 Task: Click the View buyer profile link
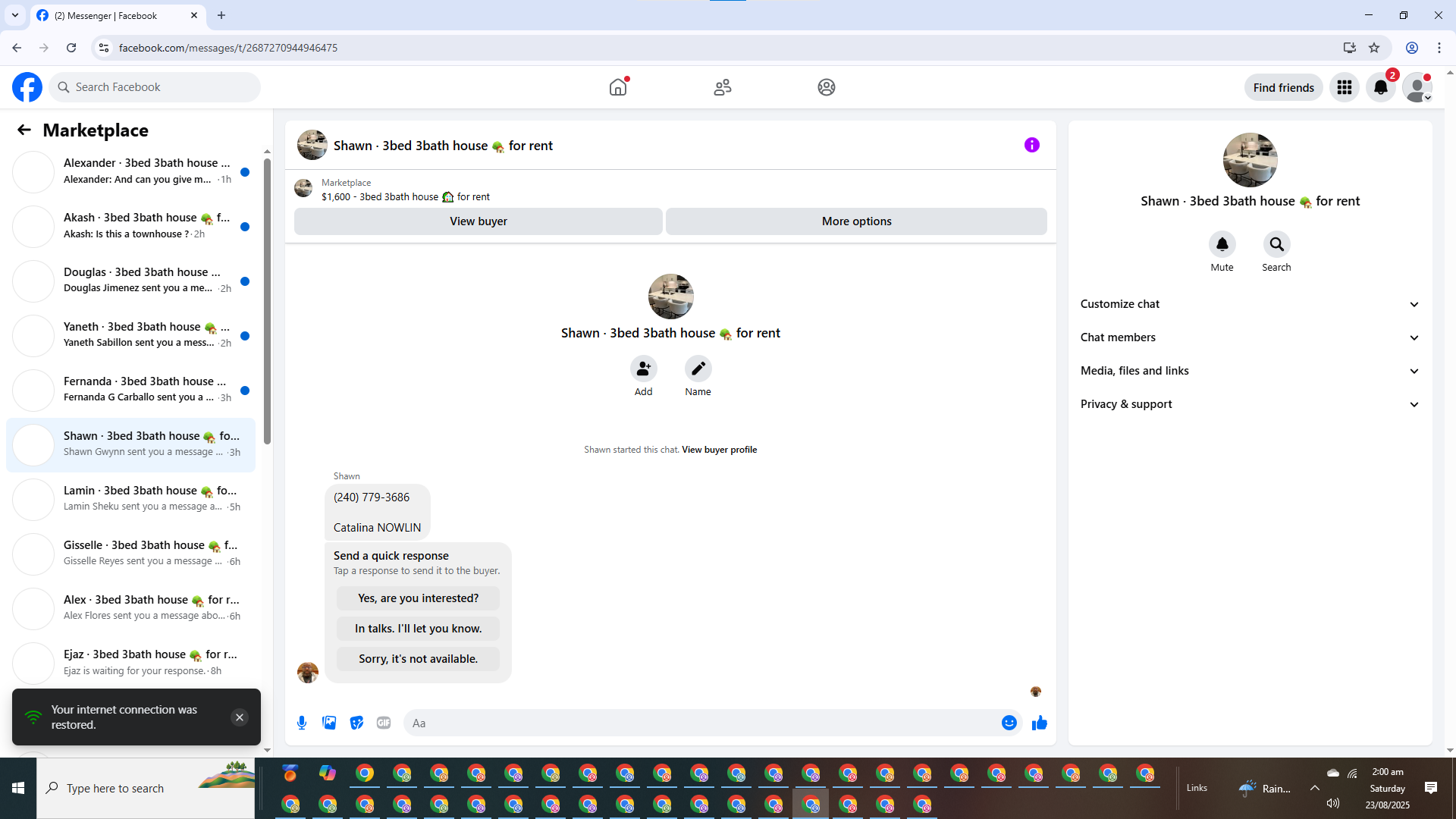(719, 450)
